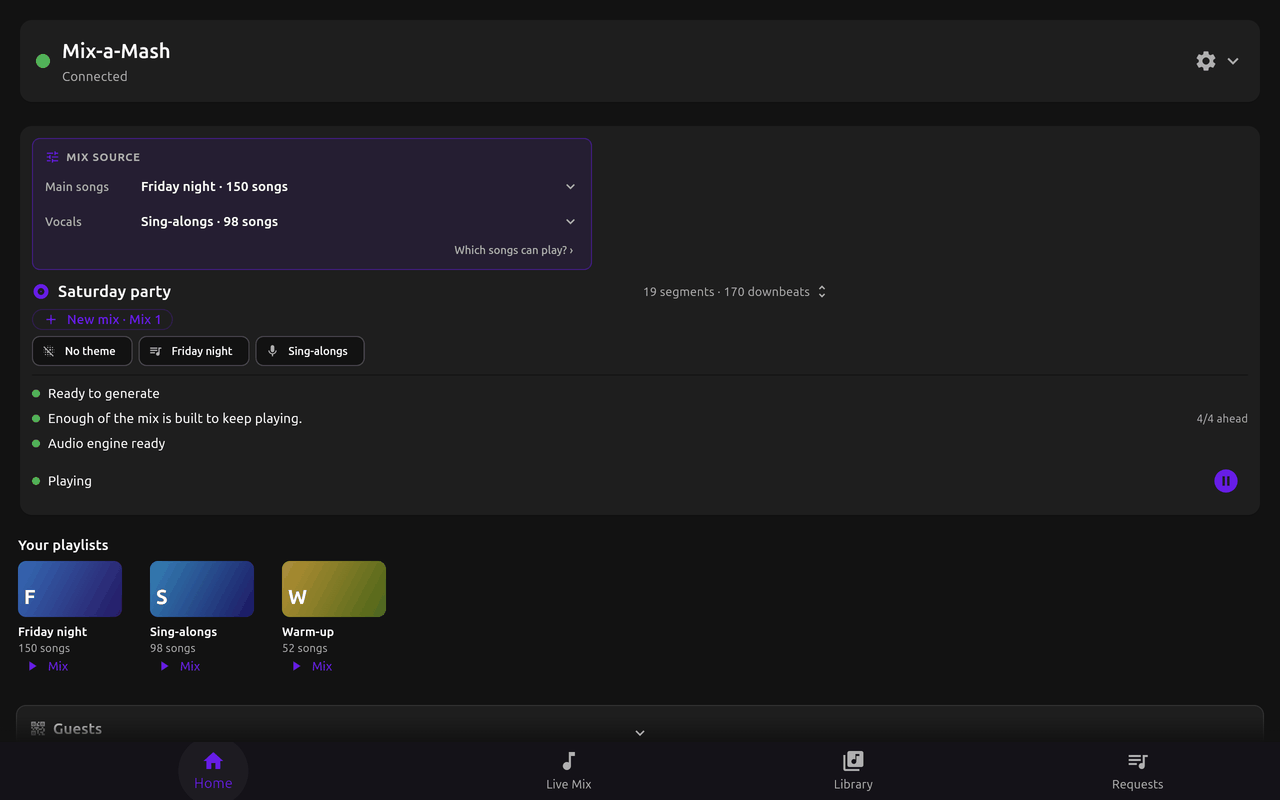
Task: Start Mix for Friday night playlist
Action: click(48, 666)
